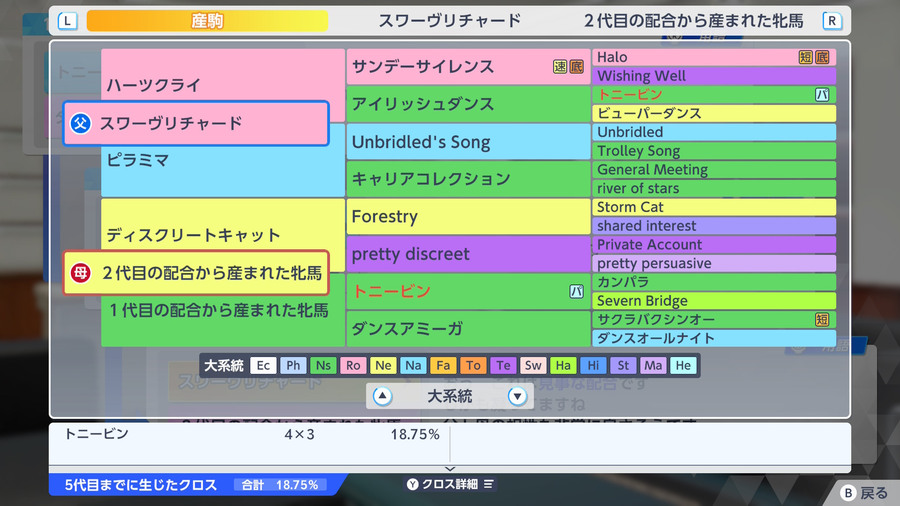Viewport: 900px width, 506px height.
Task: Click 底 badge on Halo row
Action: (x=822, y=57)
